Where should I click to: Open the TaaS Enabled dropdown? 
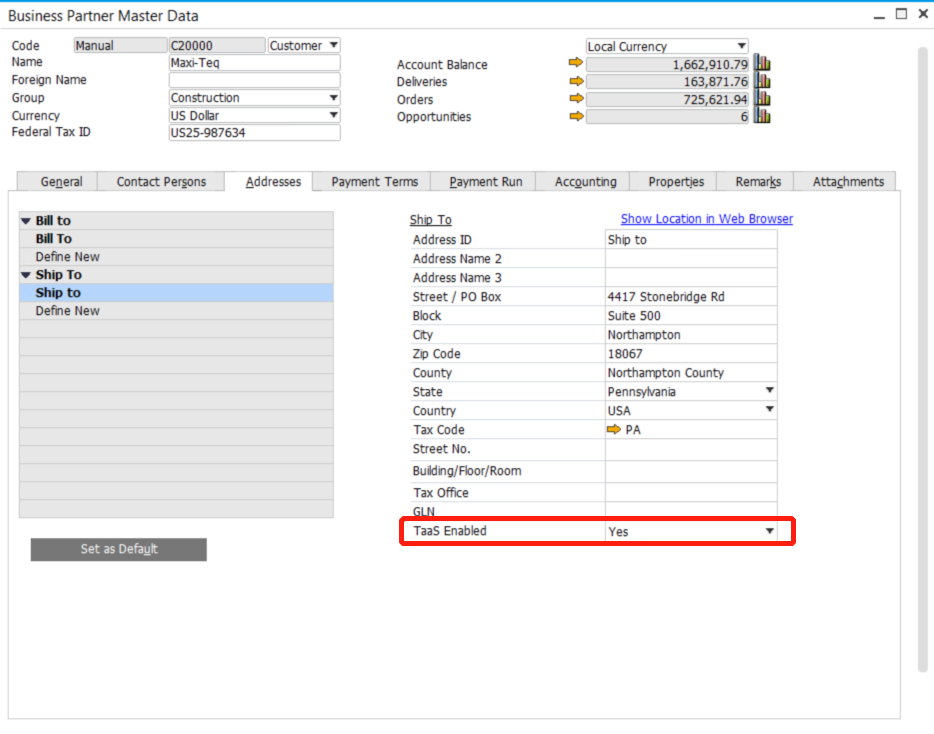pos(768,531)
